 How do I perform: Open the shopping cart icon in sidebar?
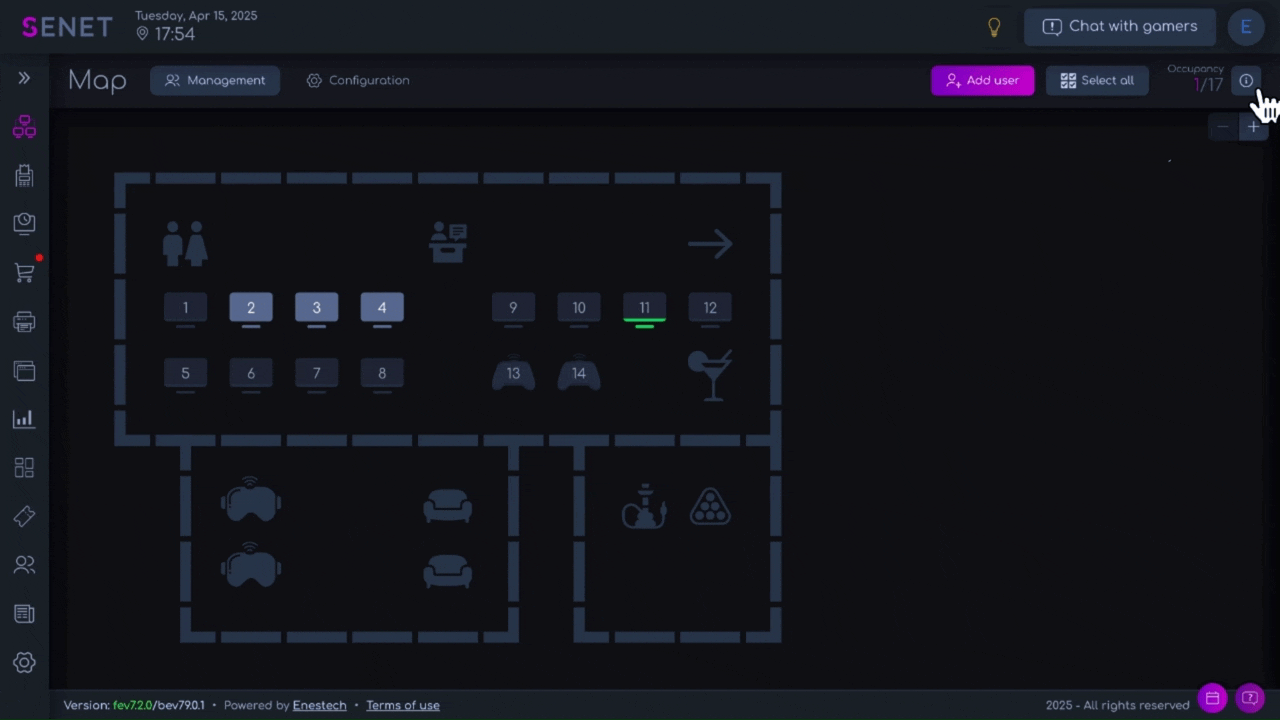tap(24, 272)
